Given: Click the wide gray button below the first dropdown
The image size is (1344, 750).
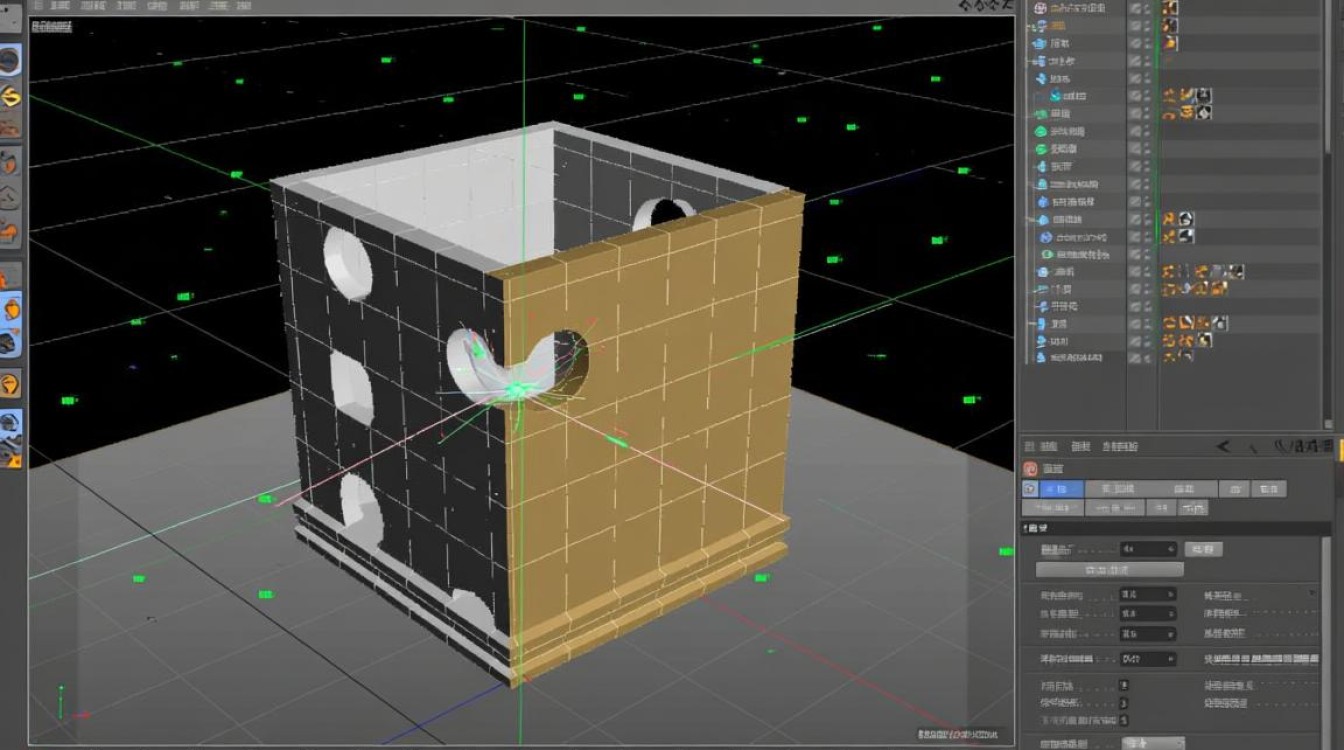Looking at the screenshot, I should 1110,569.
